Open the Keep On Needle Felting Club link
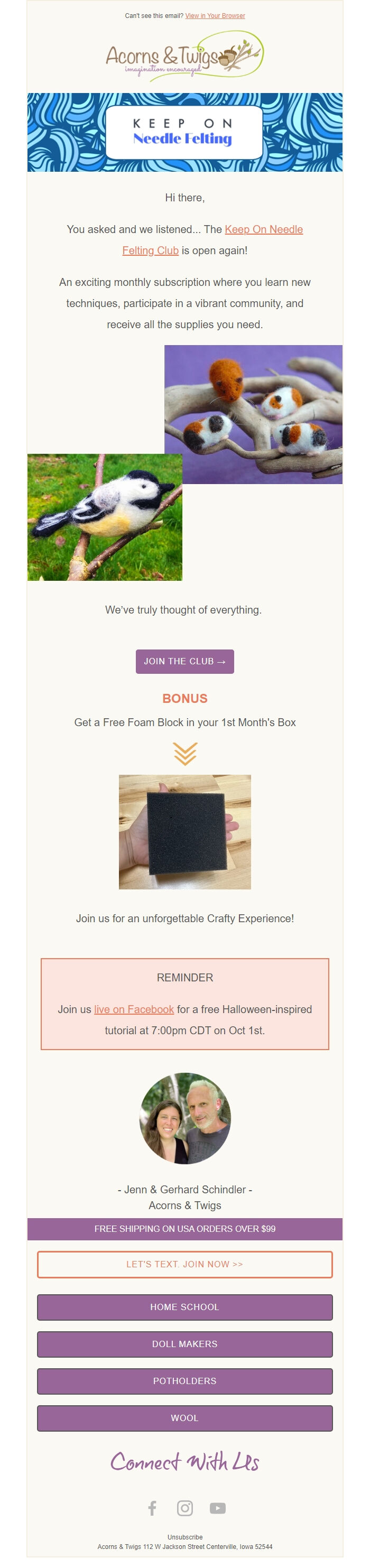 264,231
